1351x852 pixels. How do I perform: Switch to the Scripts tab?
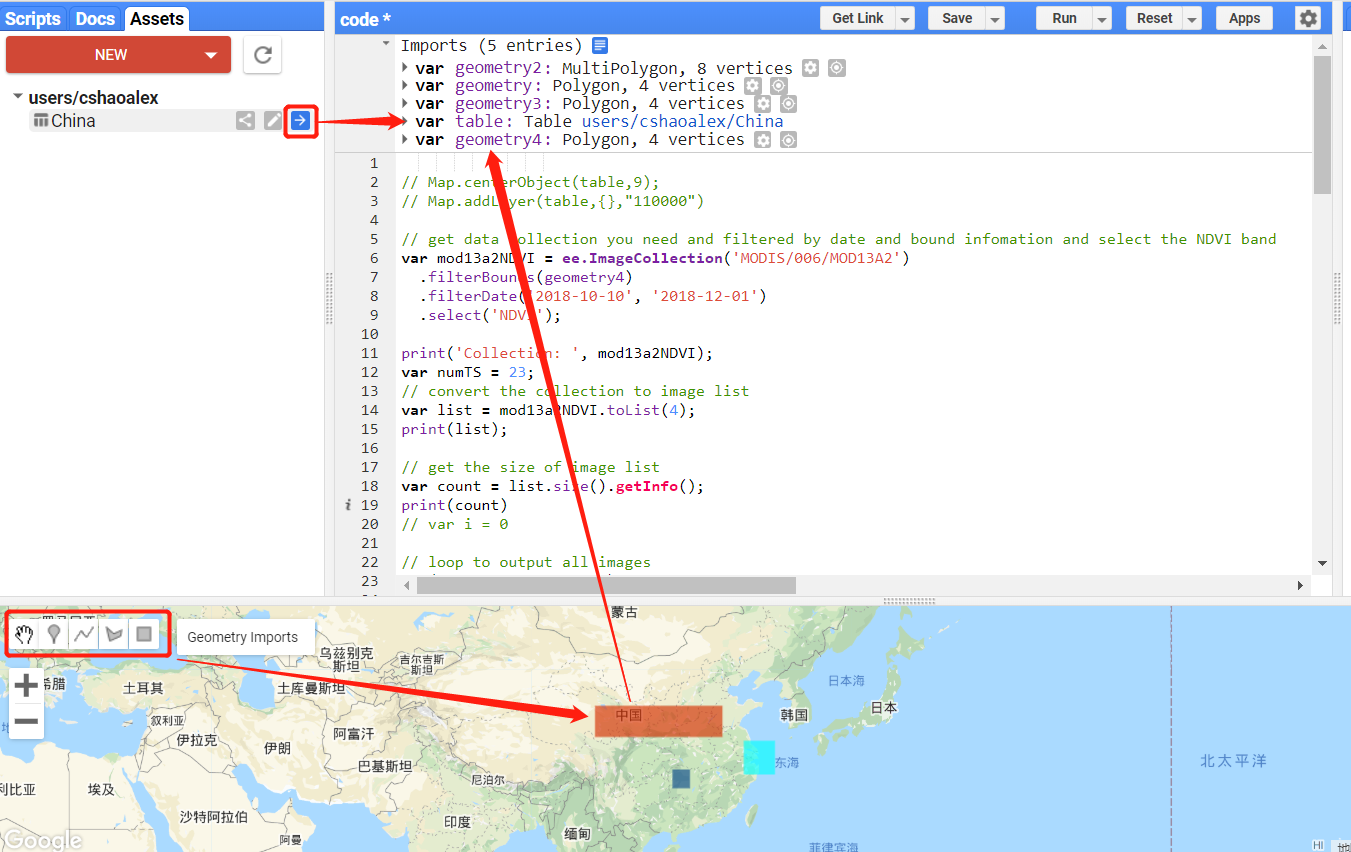(x=33, y=17)
